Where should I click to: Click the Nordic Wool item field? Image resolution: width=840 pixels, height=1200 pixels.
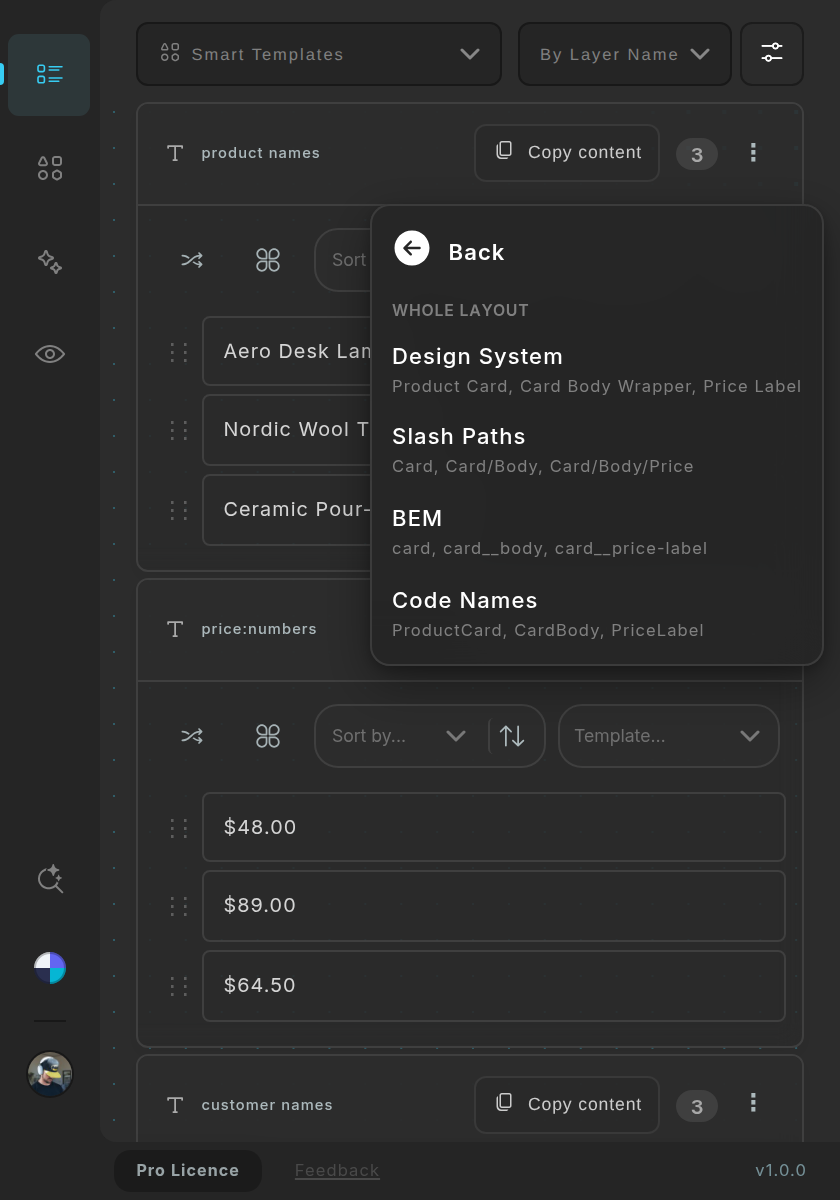point(287,430)
